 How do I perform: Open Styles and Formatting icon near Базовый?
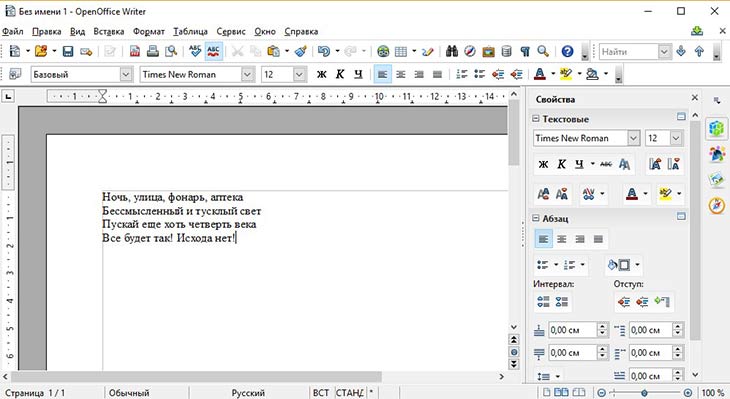15,74
